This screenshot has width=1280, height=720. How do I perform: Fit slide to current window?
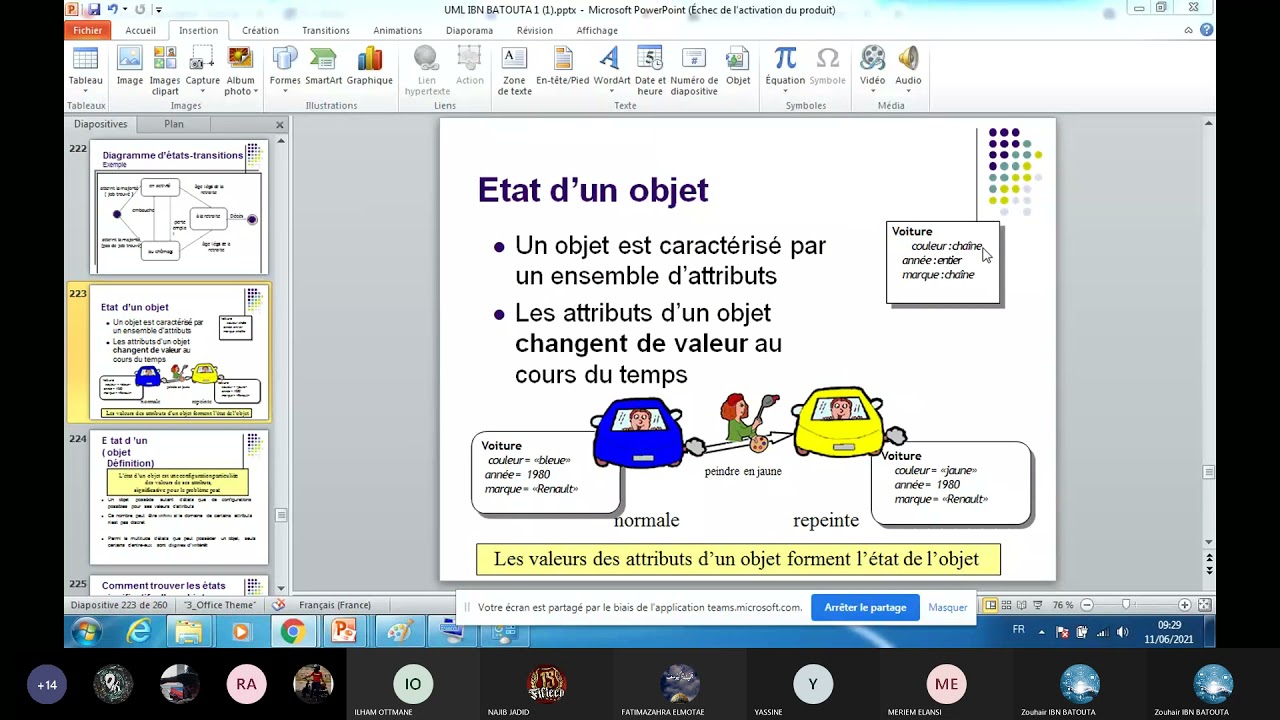pyautogui.click(x=1205, y=605)
